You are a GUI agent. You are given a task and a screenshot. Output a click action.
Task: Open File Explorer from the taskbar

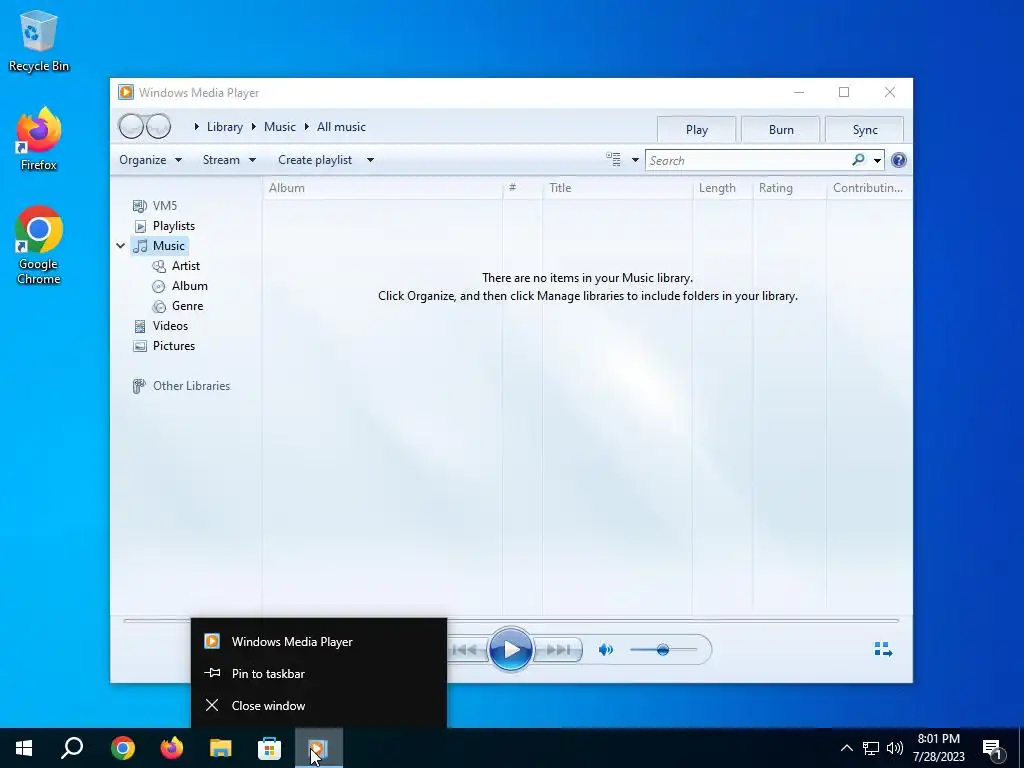(221, 748)
